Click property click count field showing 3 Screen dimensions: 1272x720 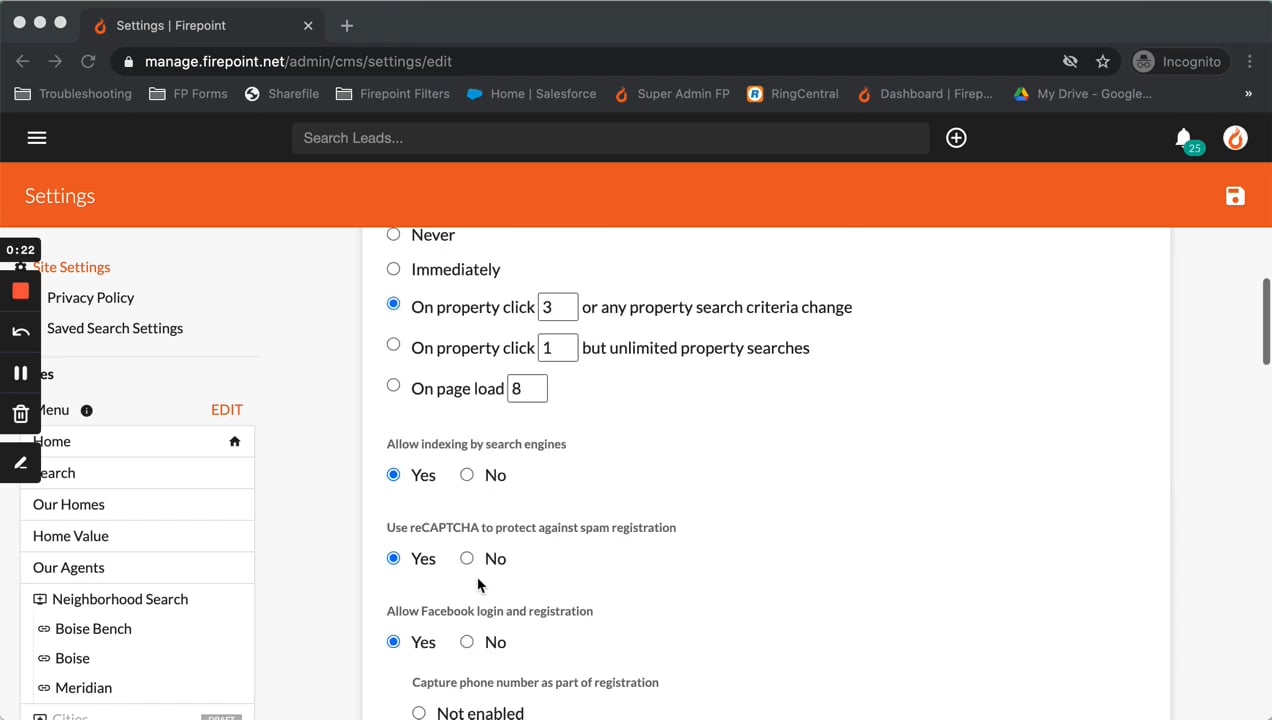pos(558,307)
